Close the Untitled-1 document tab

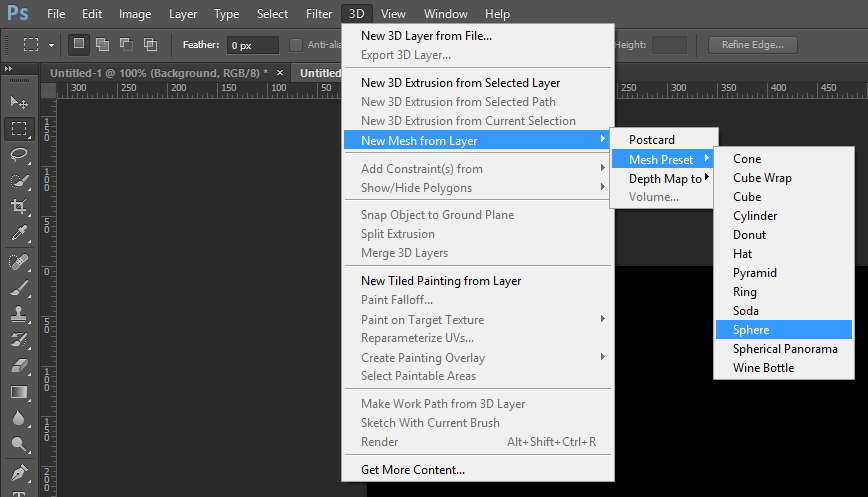click(x=280, y=73)
